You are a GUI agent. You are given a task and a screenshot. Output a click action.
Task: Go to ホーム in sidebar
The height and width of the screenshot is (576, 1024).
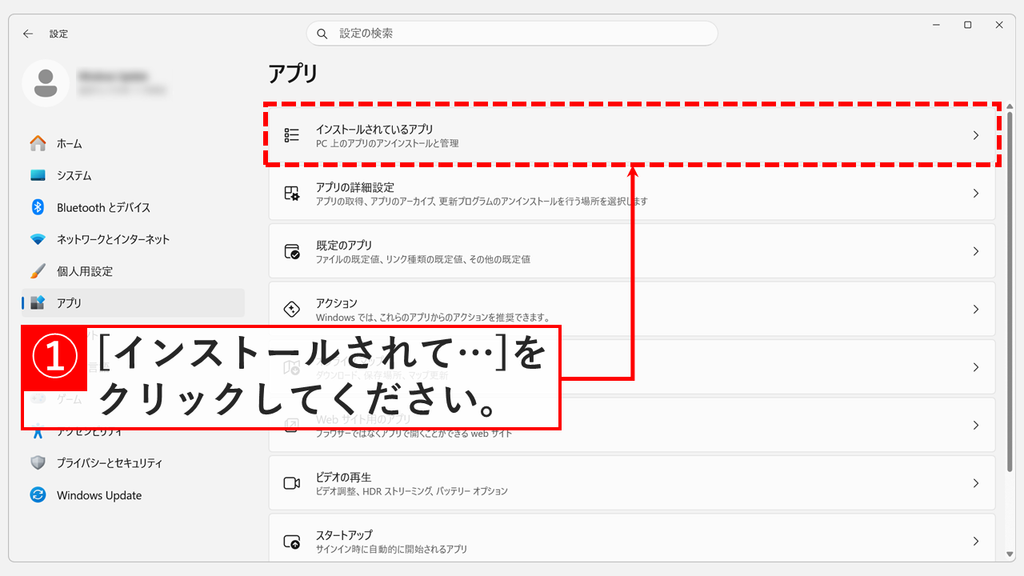click(133, 143)
